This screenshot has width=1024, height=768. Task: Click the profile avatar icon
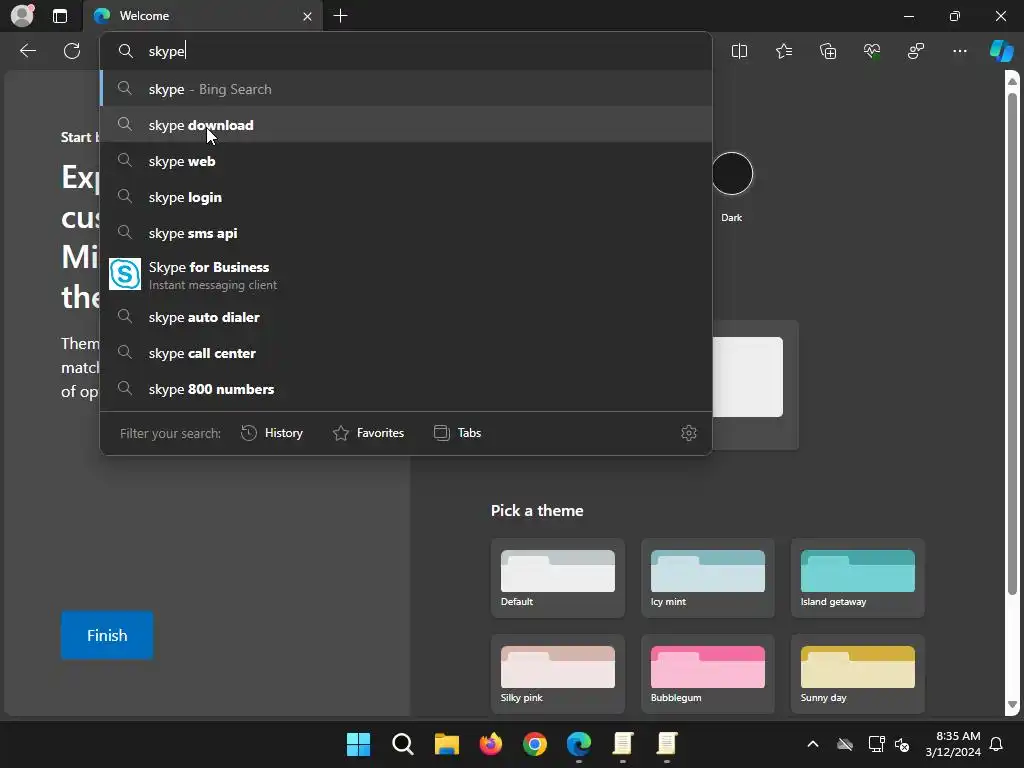[22, 16]
